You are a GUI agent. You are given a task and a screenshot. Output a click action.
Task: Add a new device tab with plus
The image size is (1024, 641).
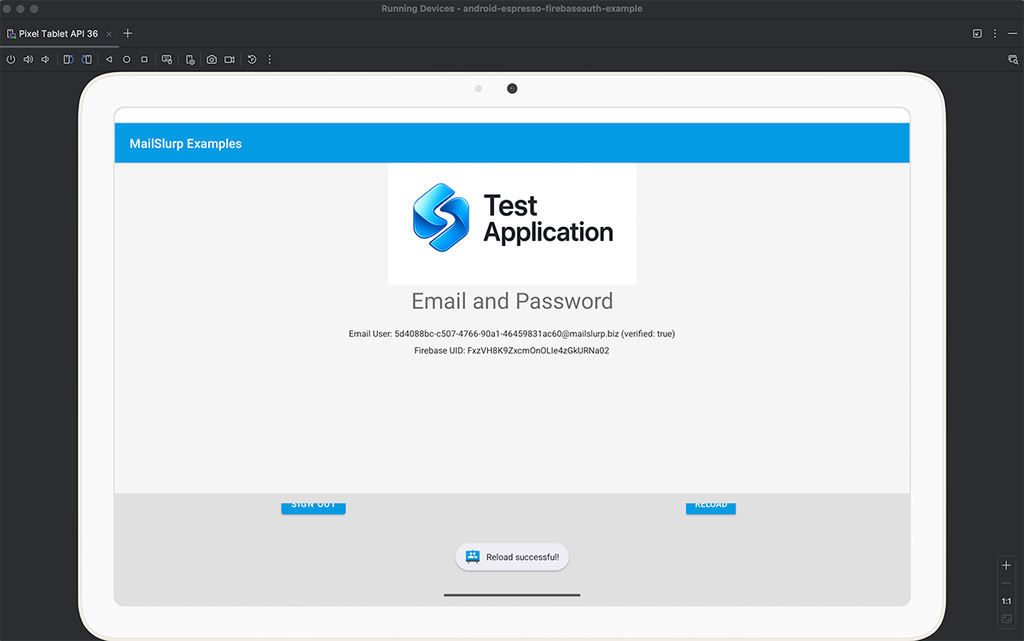tap(127, 33)
